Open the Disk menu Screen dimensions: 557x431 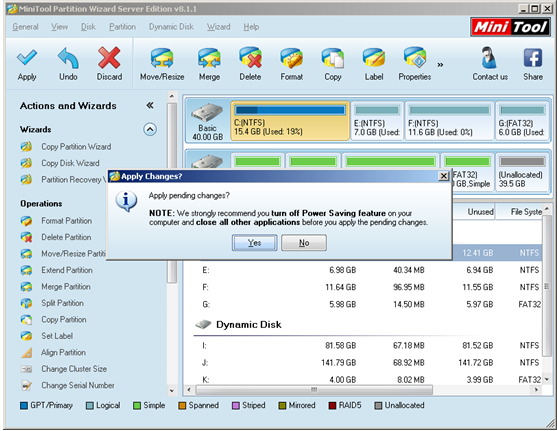(x=88, y=27)
